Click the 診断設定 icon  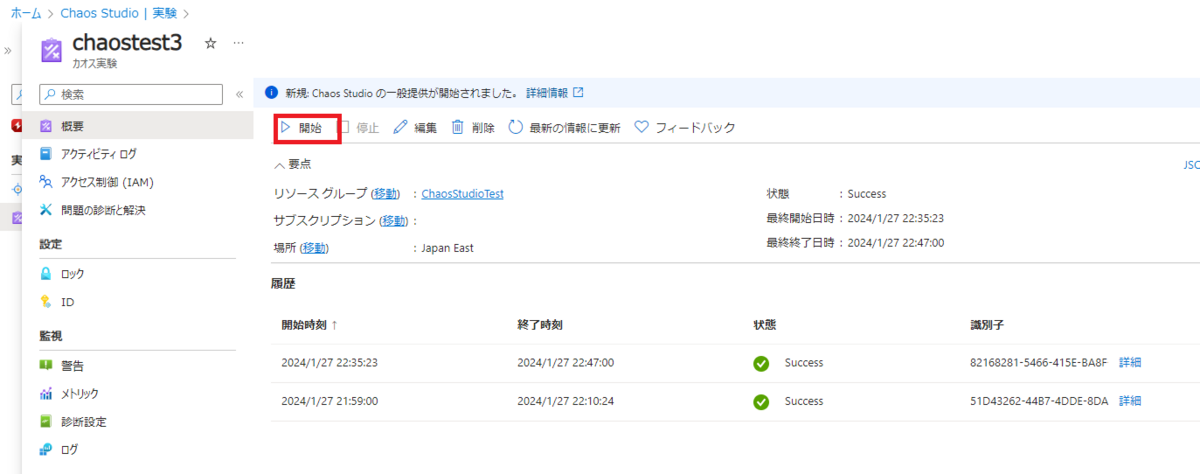[x=46, y=422]
